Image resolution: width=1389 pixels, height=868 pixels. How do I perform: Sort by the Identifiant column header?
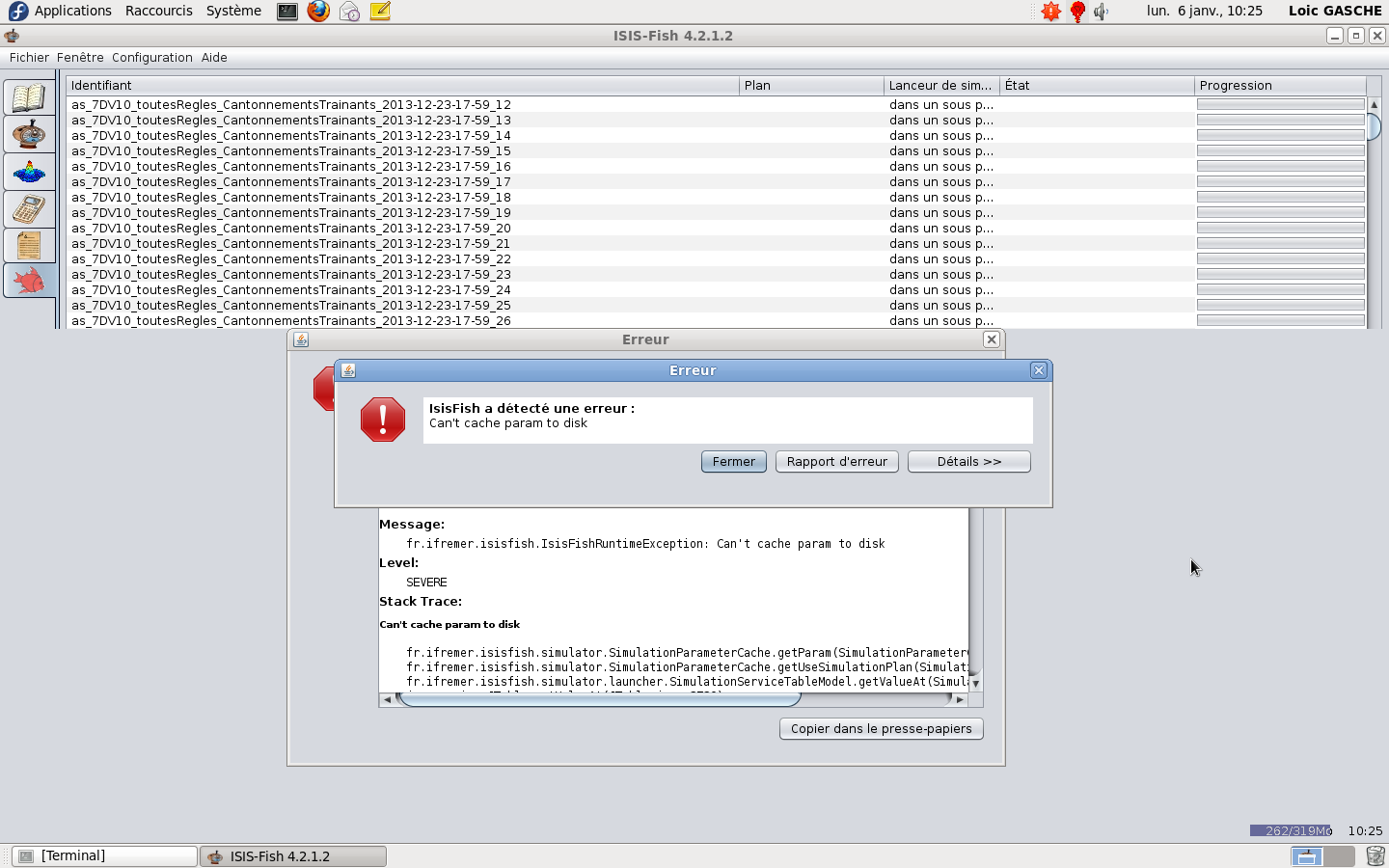pyautogui.click(x=402, y=86)
